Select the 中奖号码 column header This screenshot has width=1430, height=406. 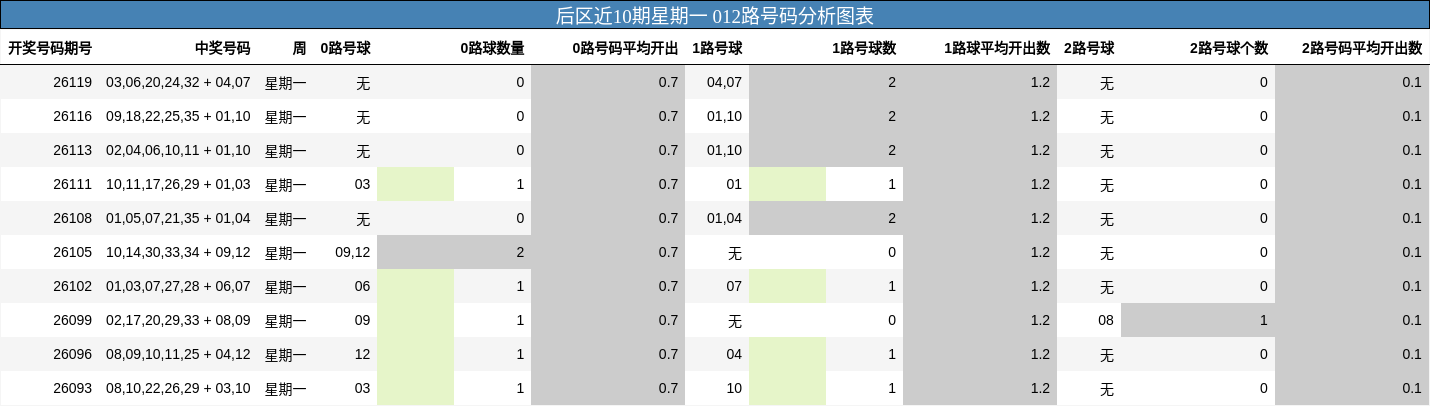[223, 48]
